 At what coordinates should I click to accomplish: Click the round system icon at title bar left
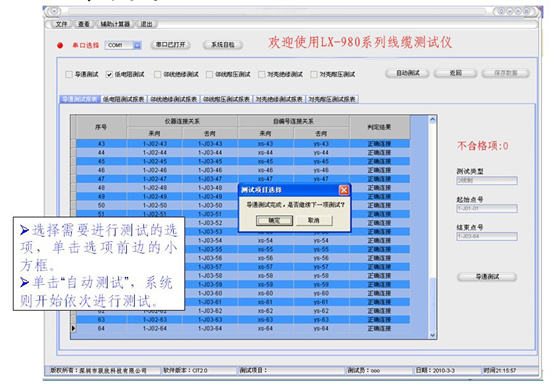tap(54, 11)
